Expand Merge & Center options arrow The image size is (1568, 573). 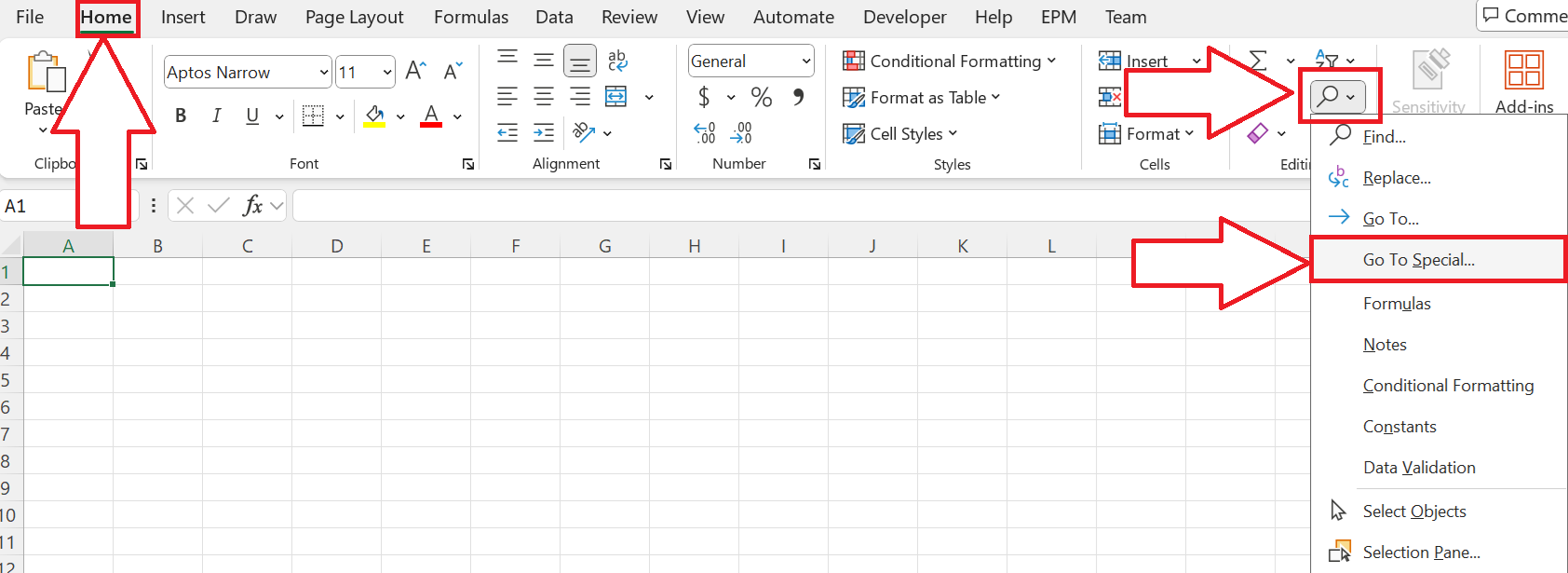[x=649, y=97]
